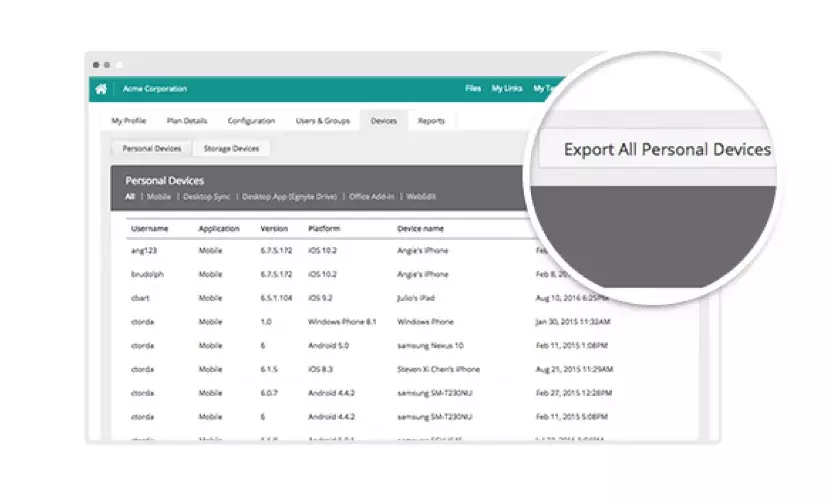This screenshot has height=500, width=832.
Task: Click device name Julio's iPad
Action: [x=415, y=298]
